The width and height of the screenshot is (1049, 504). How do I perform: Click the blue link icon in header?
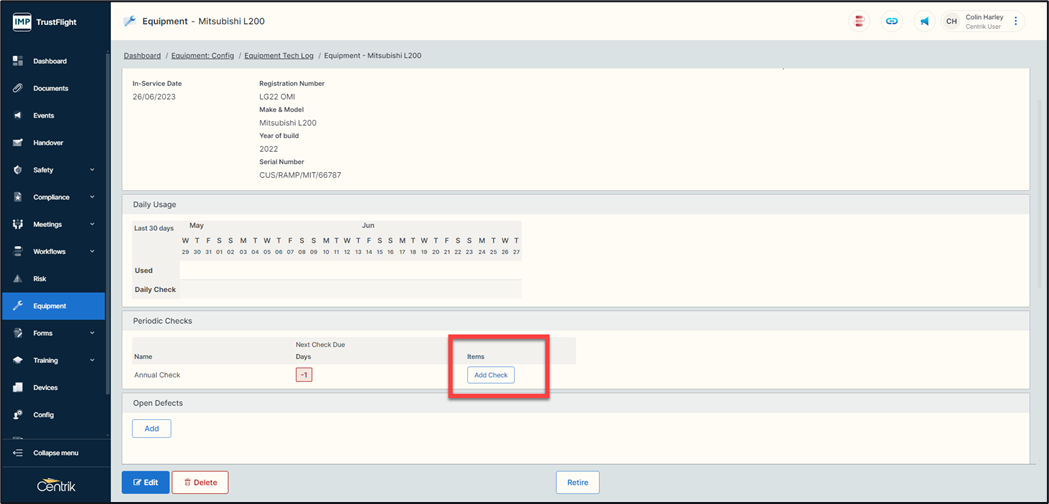pos(891,21)
